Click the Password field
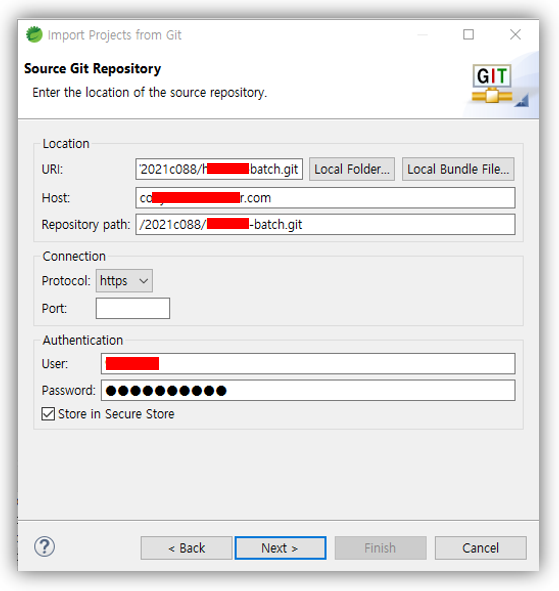559x591 pixels. [308, 390]
